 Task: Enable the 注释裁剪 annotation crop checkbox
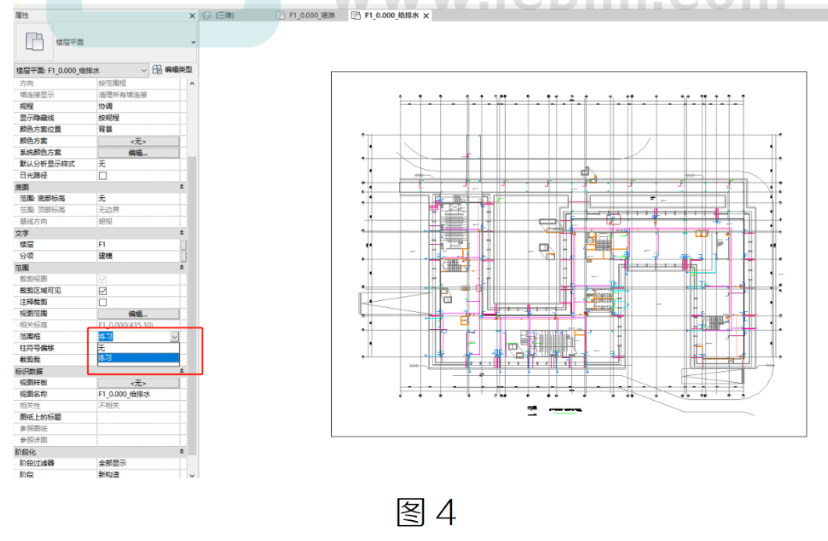click(x=103, y=302)
